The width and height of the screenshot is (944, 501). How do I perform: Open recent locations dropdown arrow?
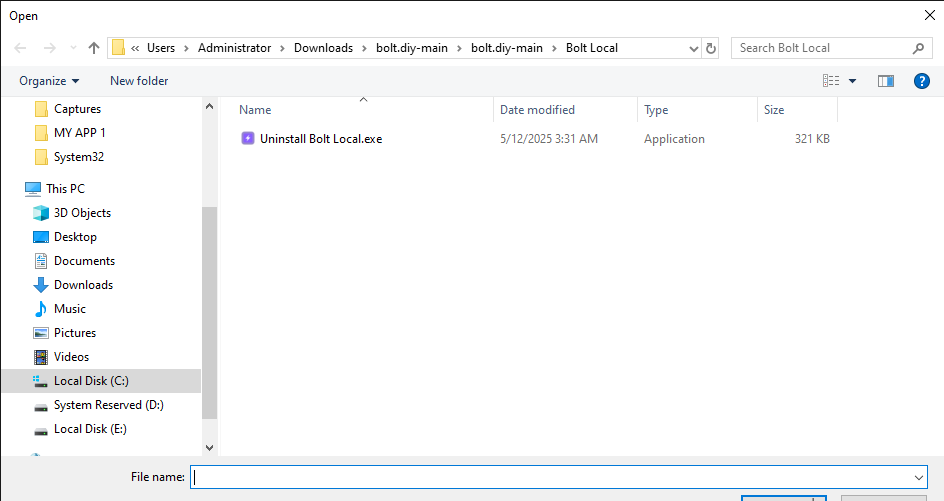point(73,48)
